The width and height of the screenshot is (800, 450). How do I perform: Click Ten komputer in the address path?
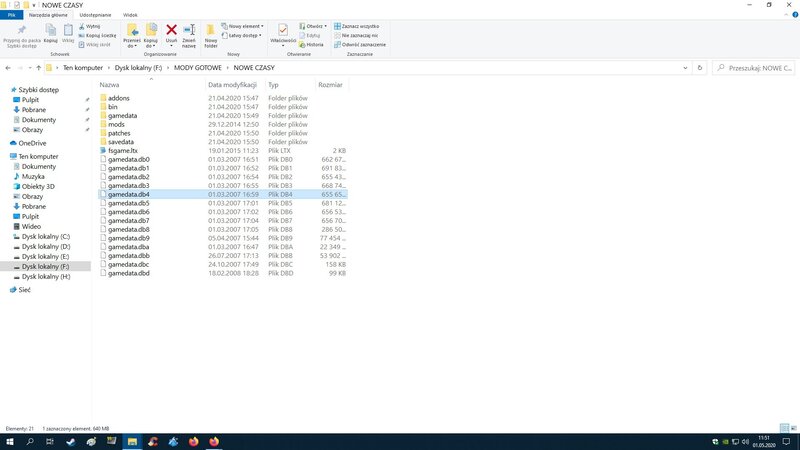tap(83, 68)
